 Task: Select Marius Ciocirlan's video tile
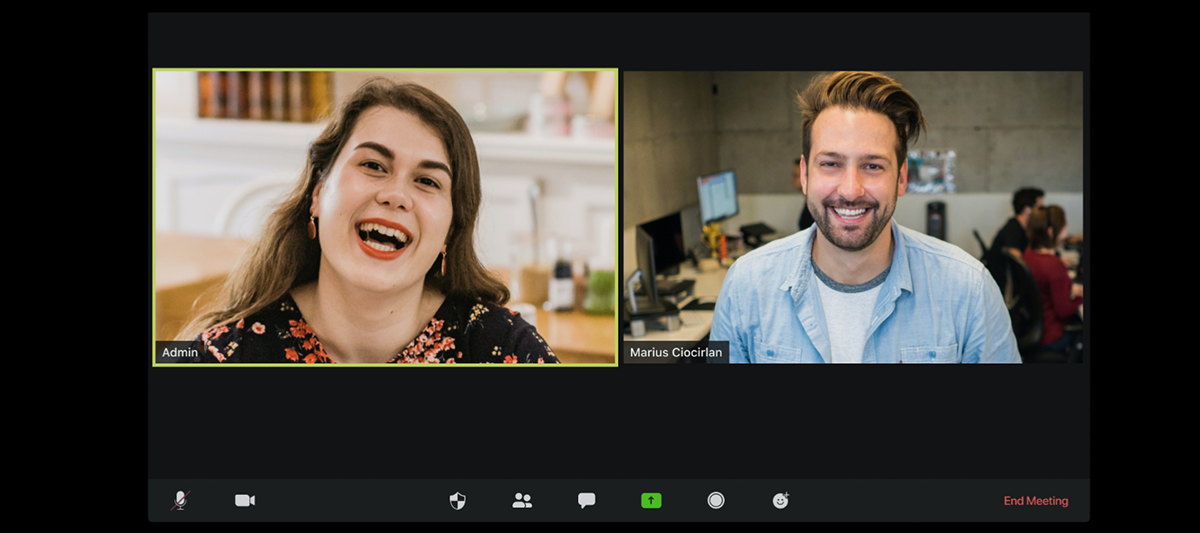853,217
